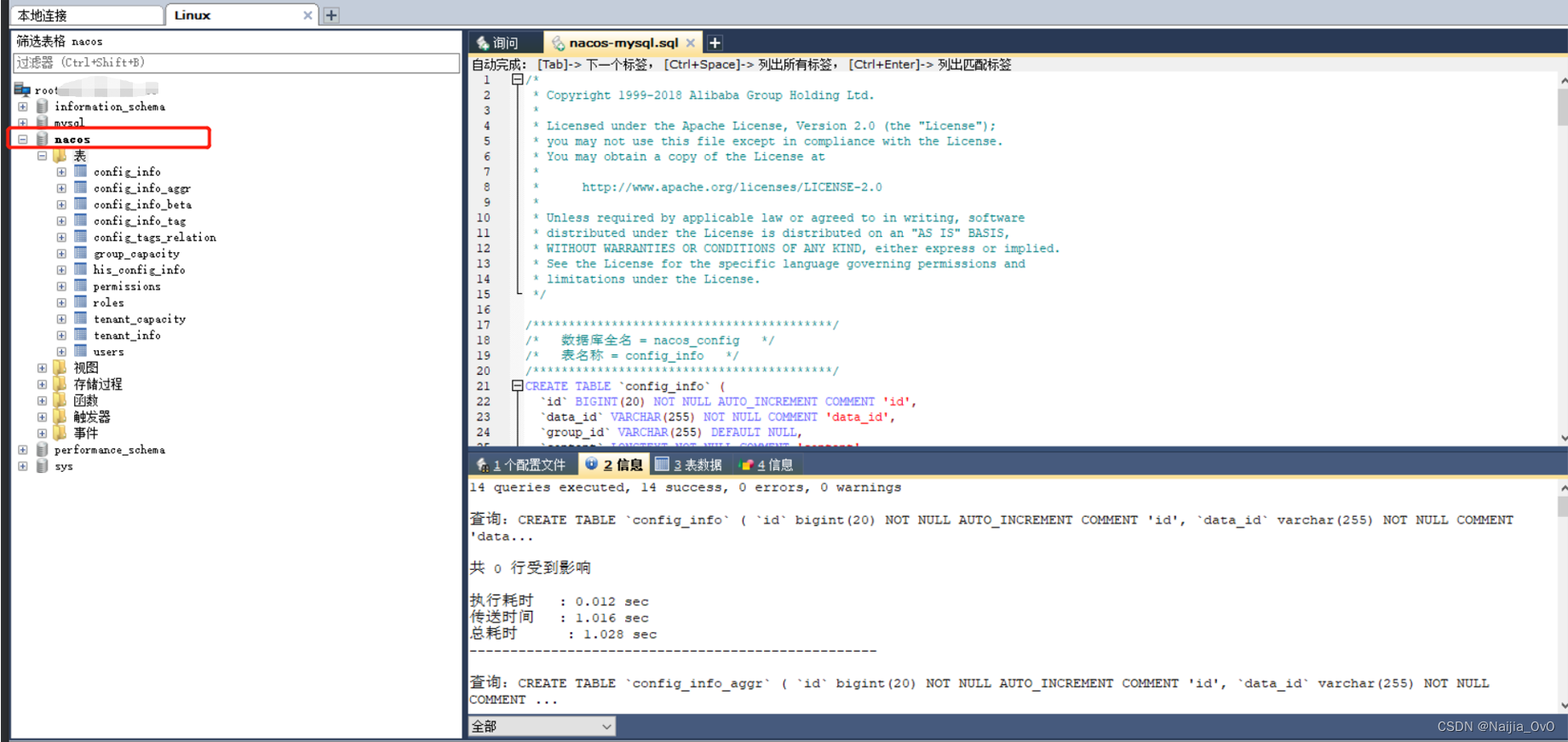1568x742 pixels.
Task: Select the tenant_capacity table row
Action: click(140, 319)
